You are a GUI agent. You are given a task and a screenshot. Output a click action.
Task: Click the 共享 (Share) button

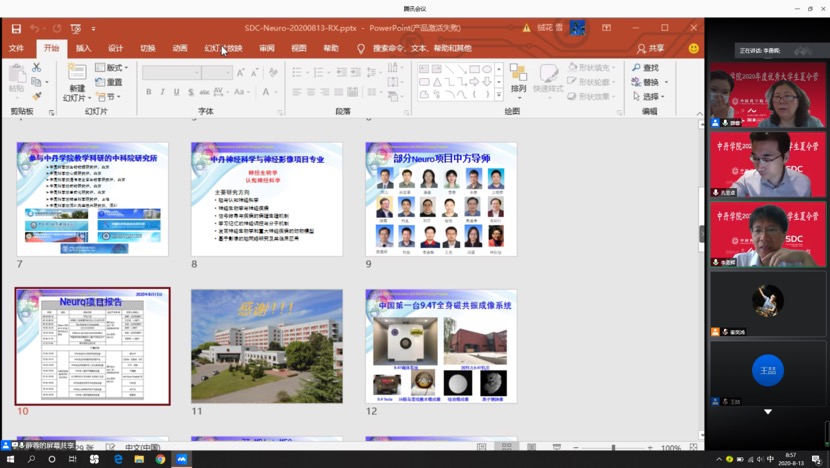[x=651, y=48]
